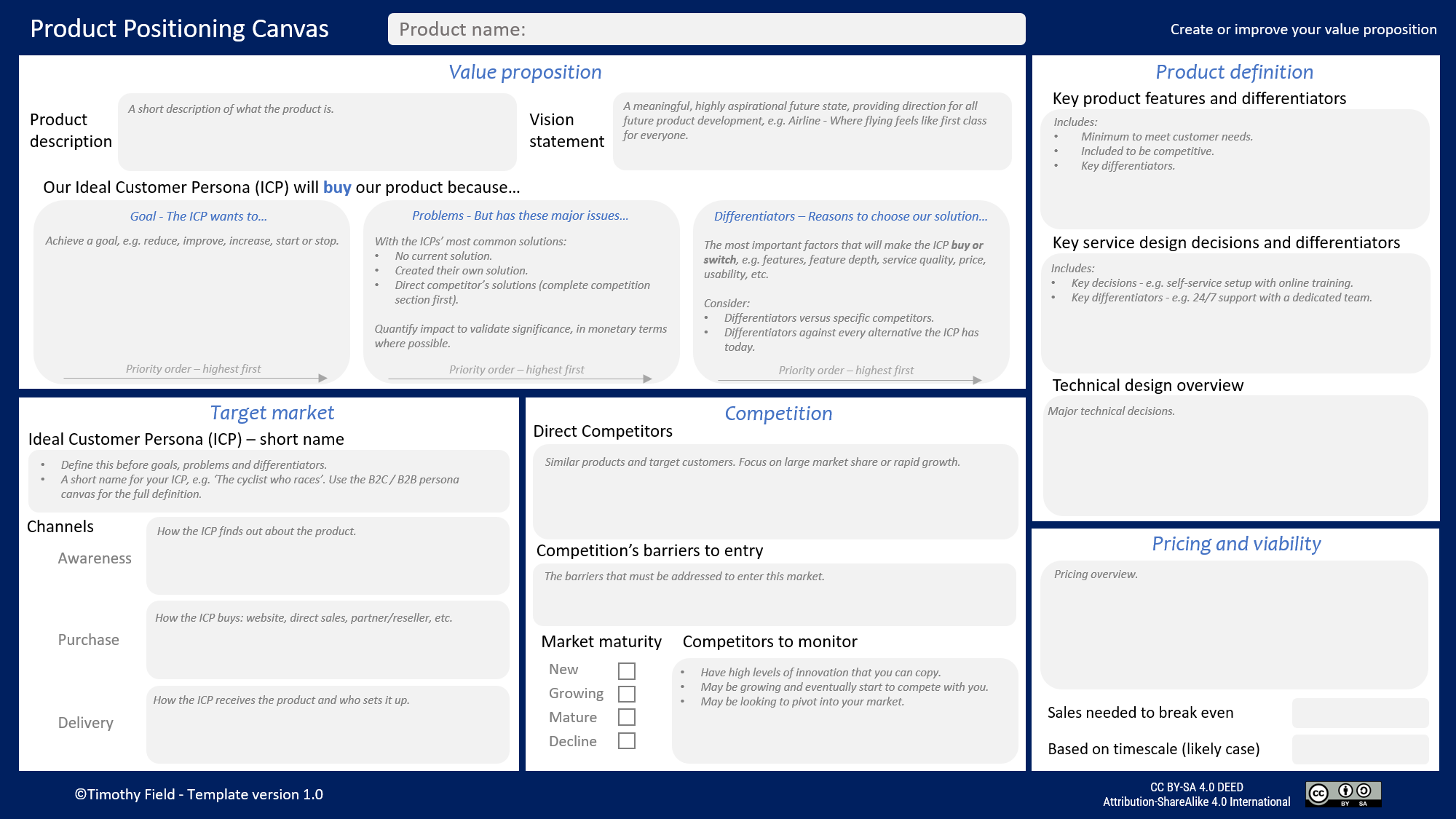1456x819 pixels.
Task: Click the Based on timescale field
Action: click(1360, 749)
